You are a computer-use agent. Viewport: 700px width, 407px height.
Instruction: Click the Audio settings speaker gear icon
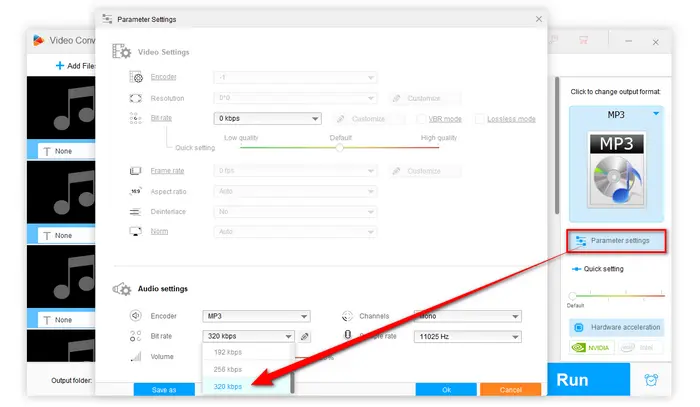(x=121, y=289)
